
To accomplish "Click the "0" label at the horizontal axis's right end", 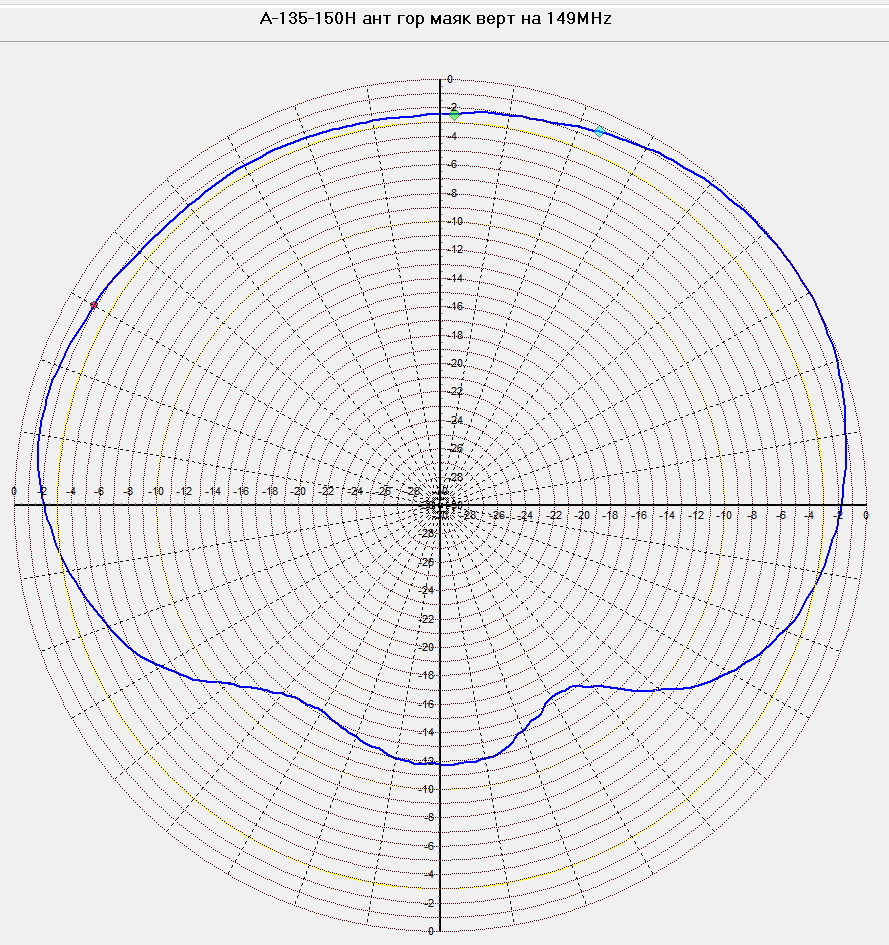I will tap(866, 515).
